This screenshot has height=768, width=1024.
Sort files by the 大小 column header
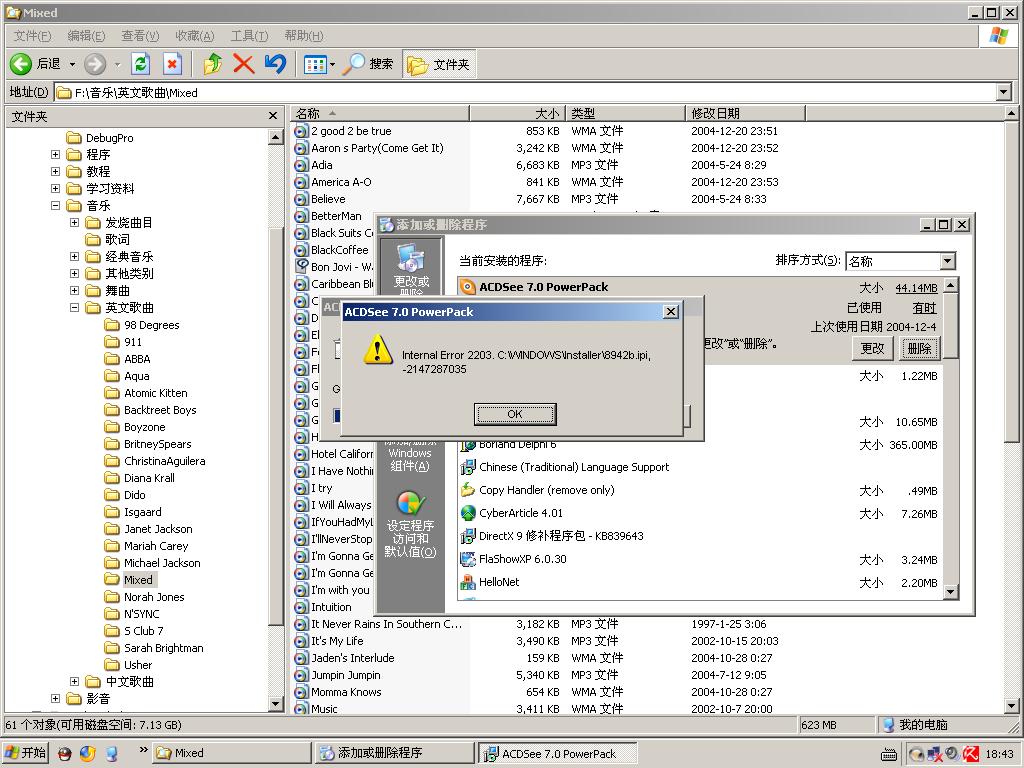(517, 114)
